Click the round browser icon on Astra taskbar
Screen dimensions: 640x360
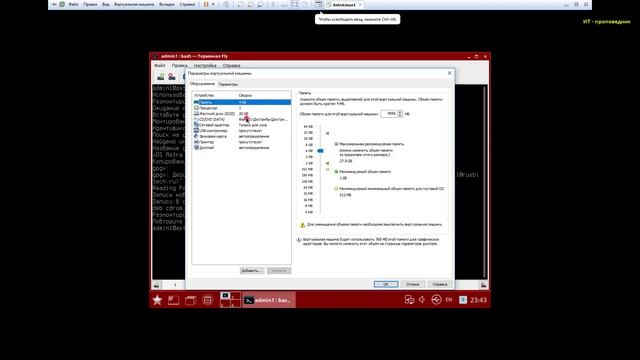point(207,300)
